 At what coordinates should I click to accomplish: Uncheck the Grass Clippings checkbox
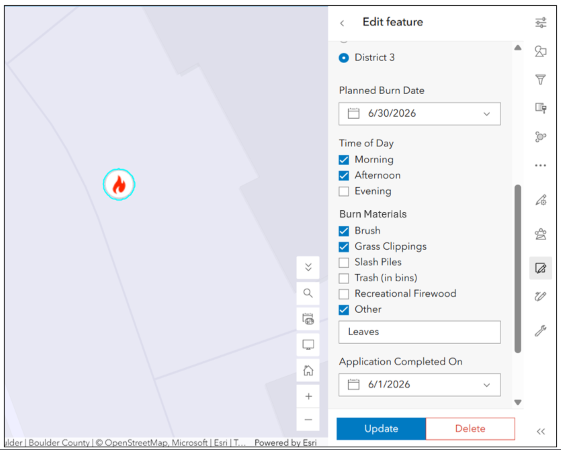[344, 247]
